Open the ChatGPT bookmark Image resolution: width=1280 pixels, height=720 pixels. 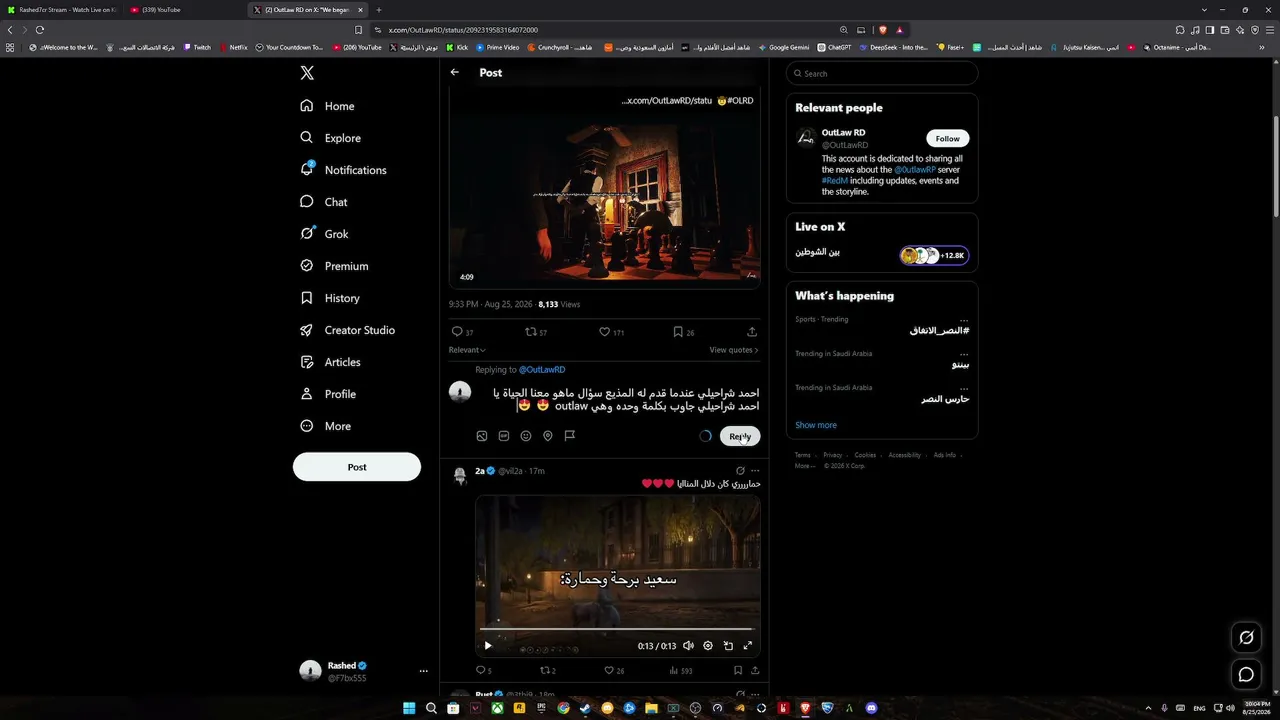(834, 47)
